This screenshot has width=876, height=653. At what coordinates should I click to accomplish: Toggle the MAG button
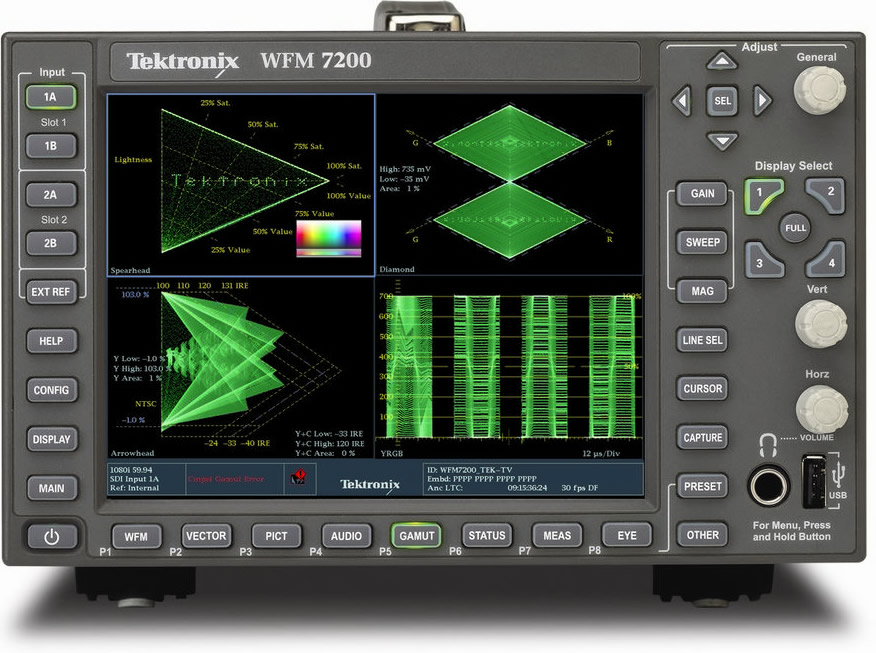pos(702,291)
